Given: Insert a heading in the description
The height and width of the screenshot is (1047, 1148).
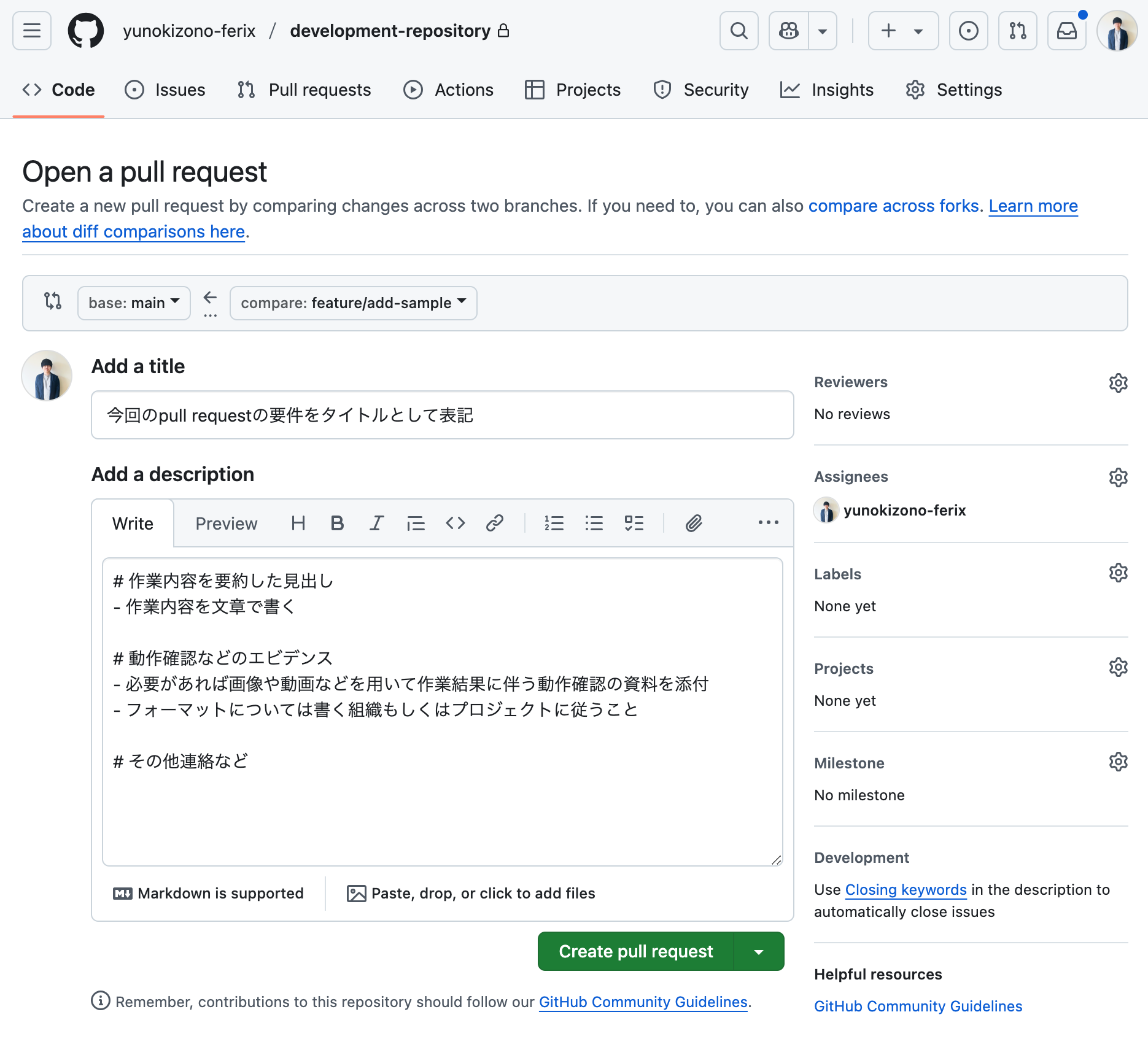Looking at the screenshot, I should point(298,523).
